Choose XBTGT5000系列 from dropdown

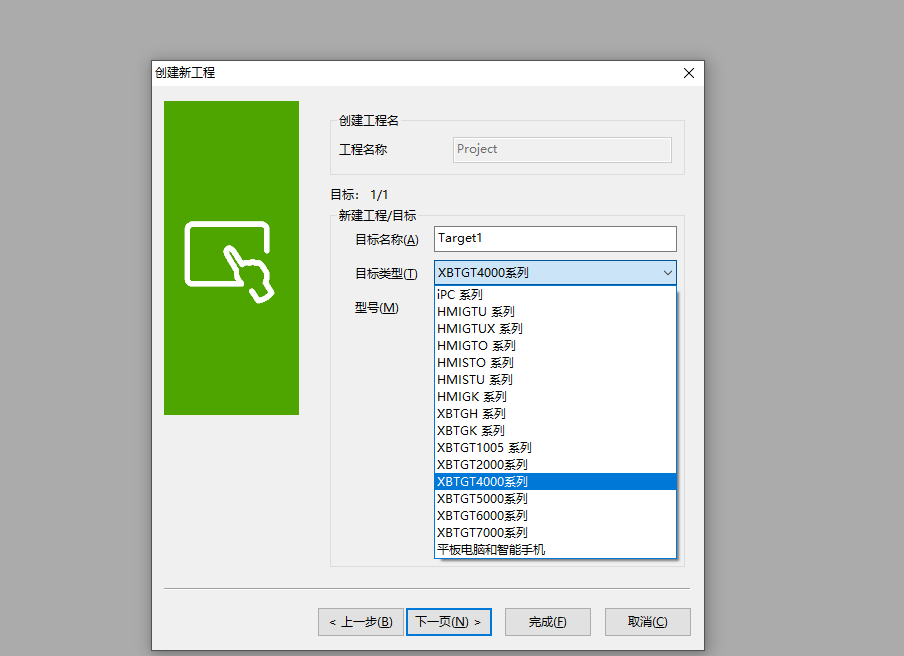click(555, 499)
